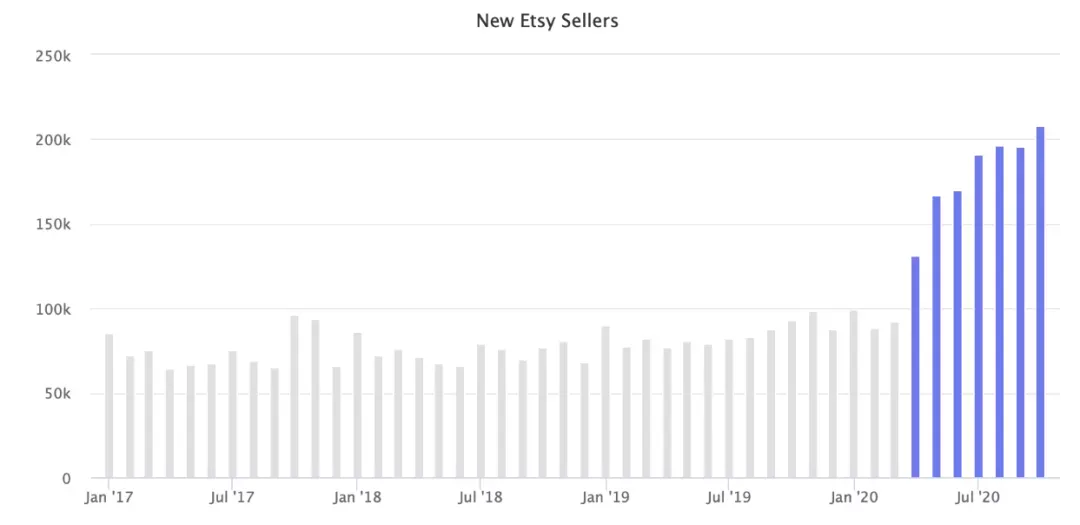Screen dimensions: 1080x525
Task: Select the gray bar above Jul '19 label
Action: 729,409
